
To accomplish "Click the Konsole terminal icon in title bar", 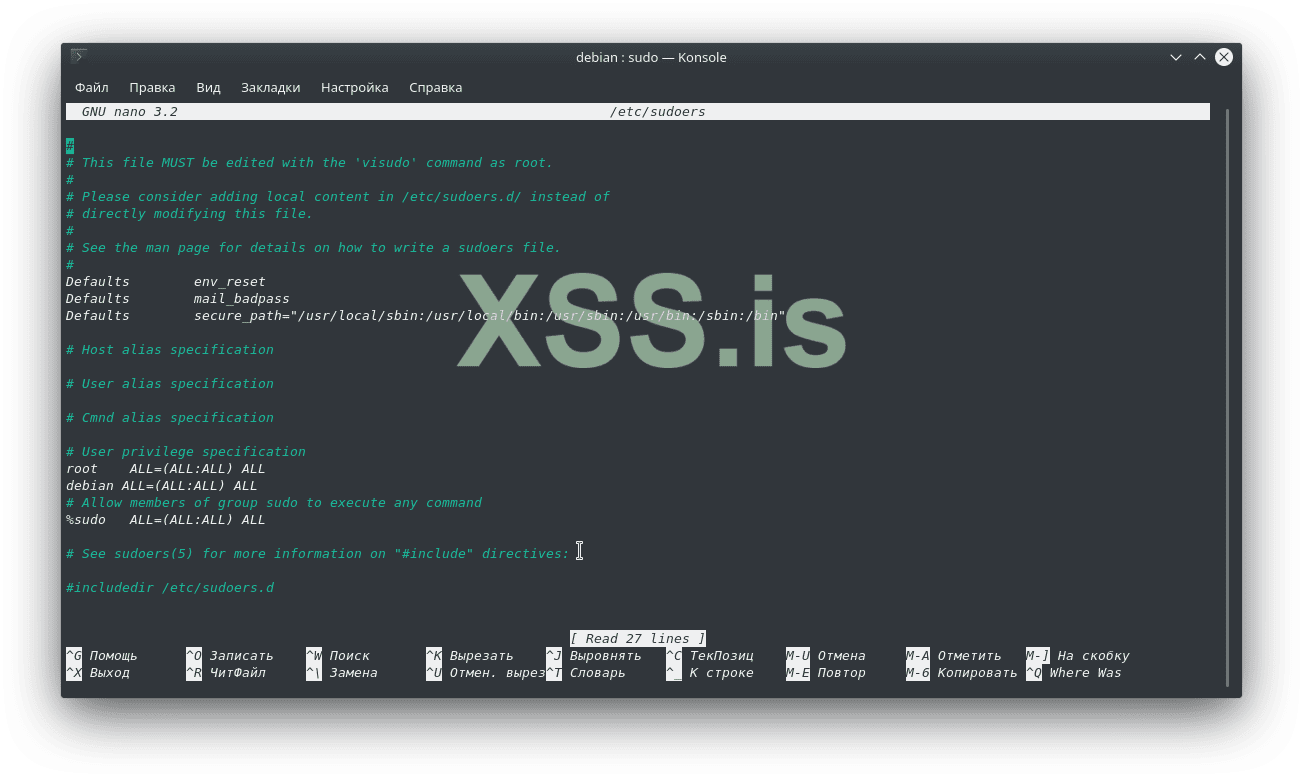I will click(x=79, y=57).
